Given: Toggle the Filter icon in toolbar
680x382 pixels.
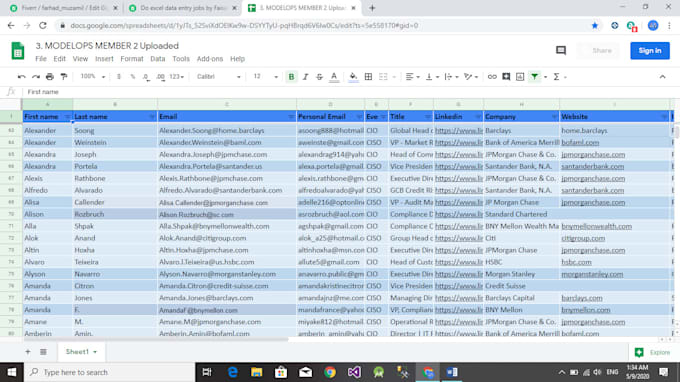Looking at the screenshot, I should click(x=534, y=77).
